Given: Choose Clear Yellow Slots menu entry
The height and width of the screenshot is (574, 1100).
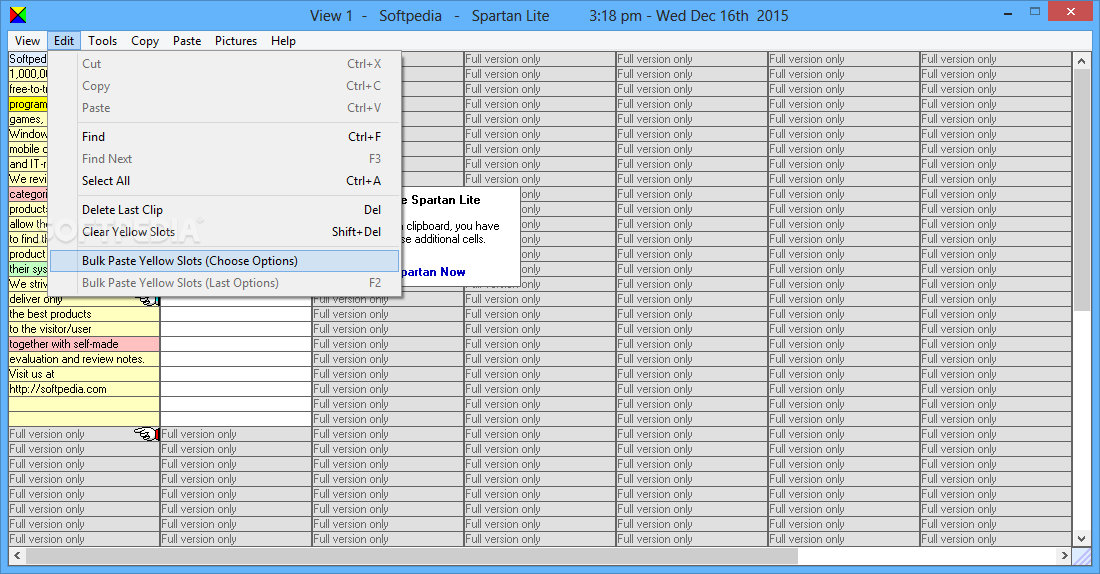Looking at the screenshot, I should [224, 232].
